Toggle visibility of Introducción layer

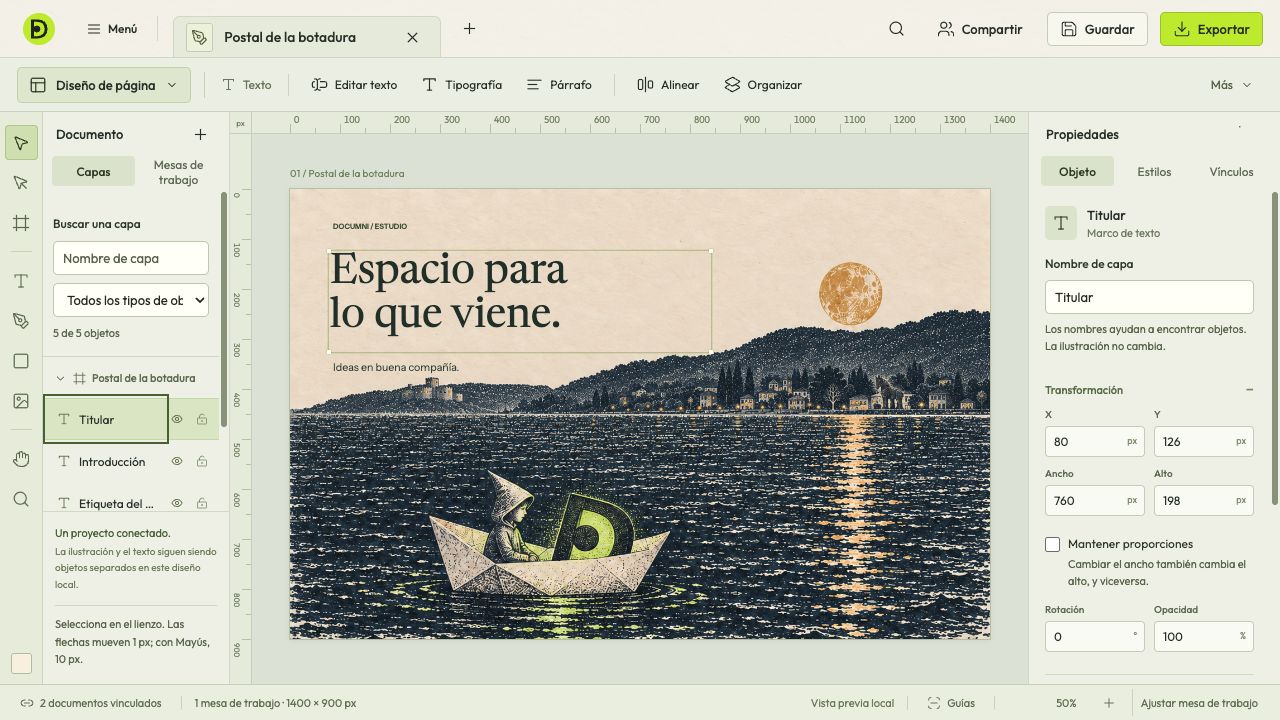point(177,462)
